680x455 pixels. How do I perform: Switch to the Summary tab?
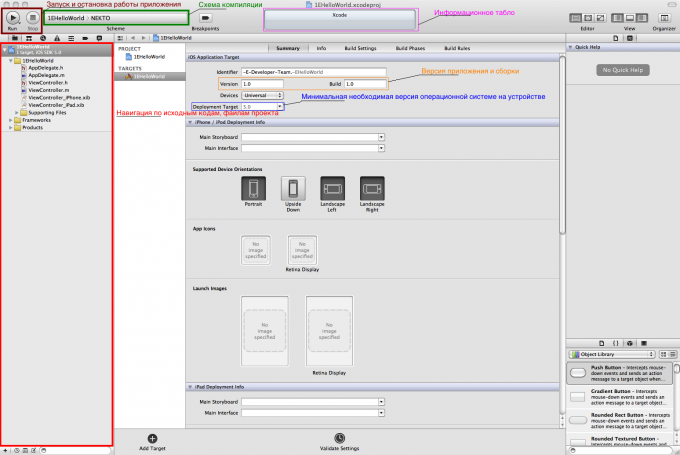[288, 48]
